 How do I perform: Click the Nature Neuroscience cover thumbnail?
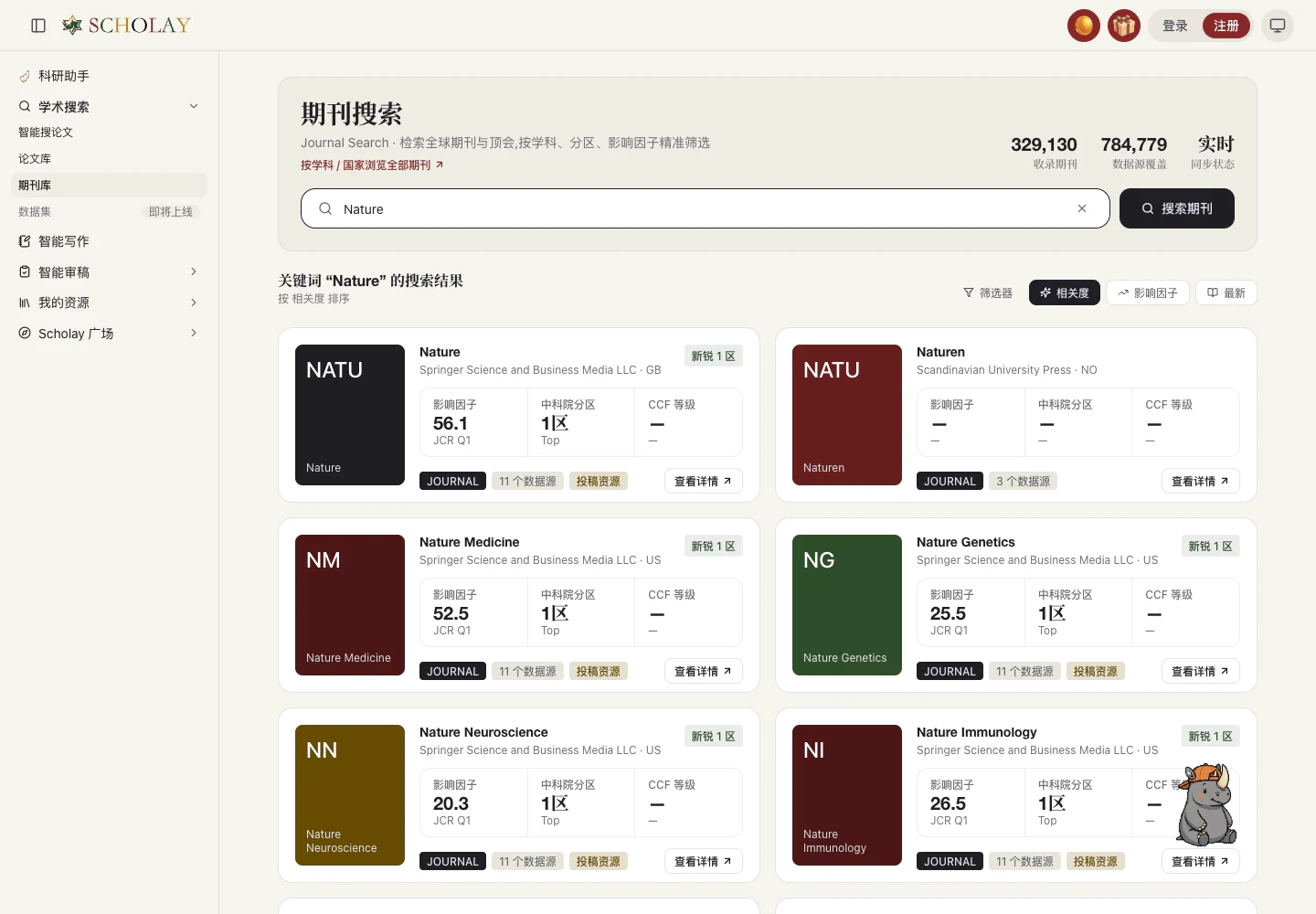350,795
